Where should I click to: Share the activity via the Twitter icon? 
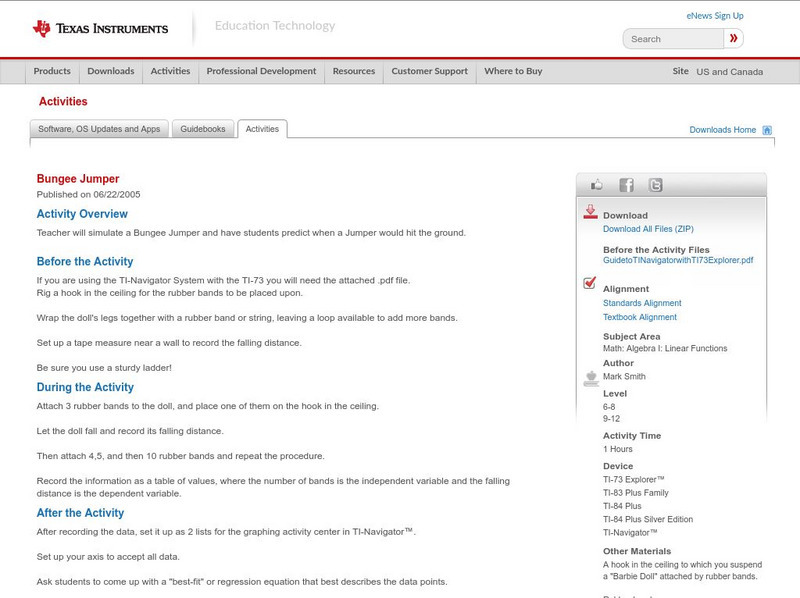coord(655,185)
